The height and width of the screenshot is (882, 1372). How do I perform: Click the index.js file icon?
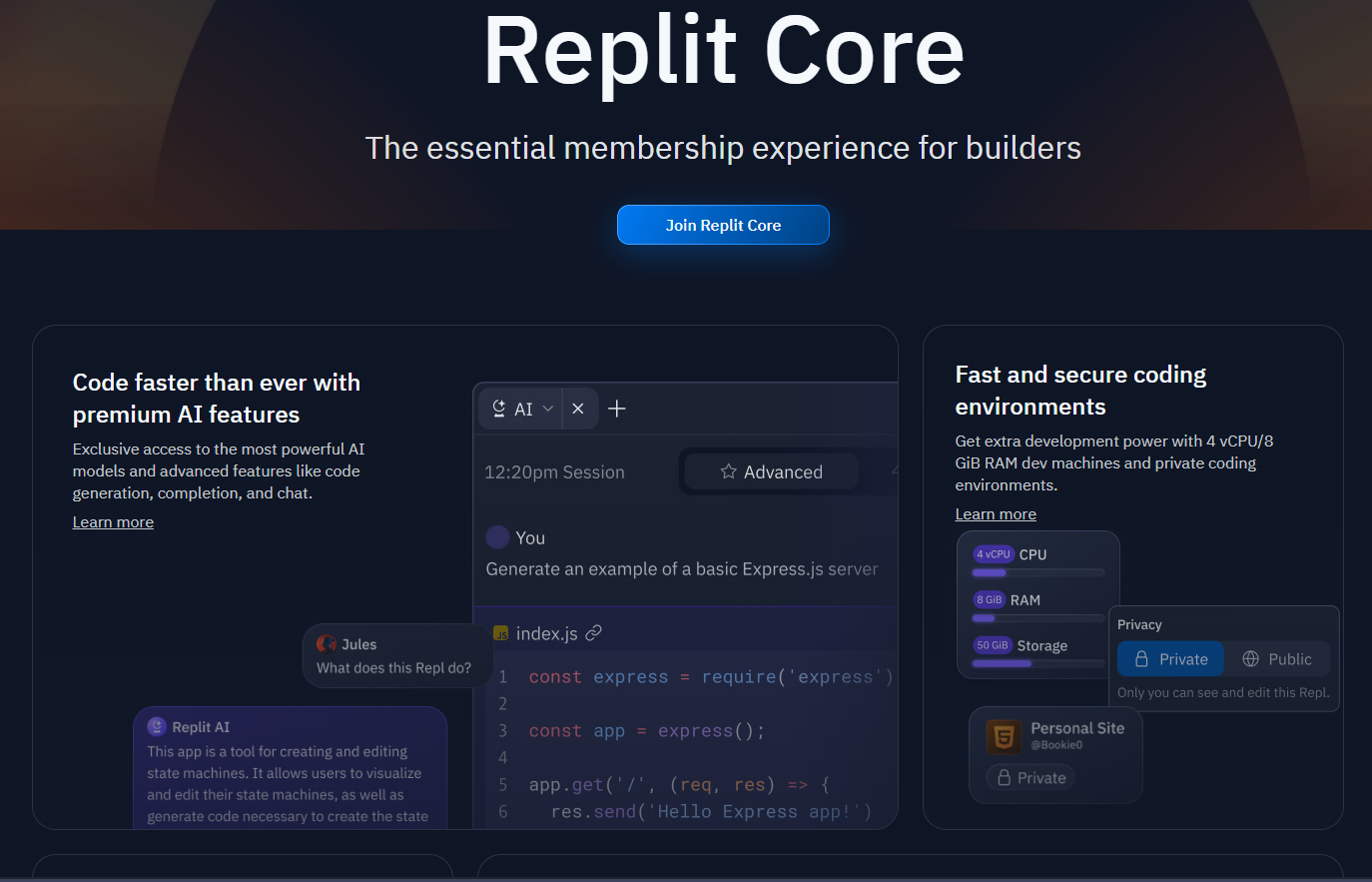click(x=501, y=633)
